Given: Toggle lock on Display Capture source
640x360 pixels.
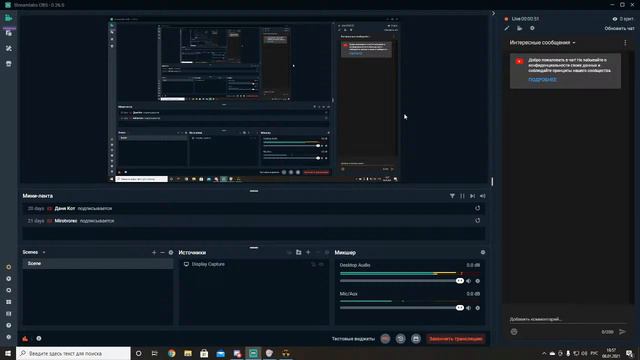Looking at the screenshot, I should (x=313, y=264).
